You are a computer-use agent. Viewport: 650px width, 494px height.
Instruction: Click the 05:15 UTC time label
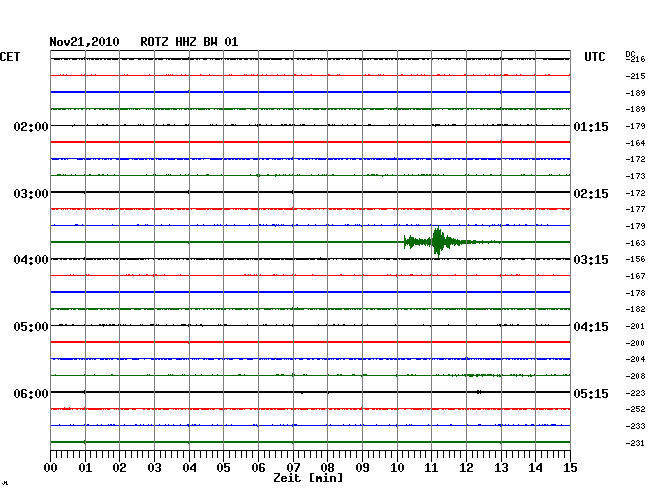click(591, 393)
